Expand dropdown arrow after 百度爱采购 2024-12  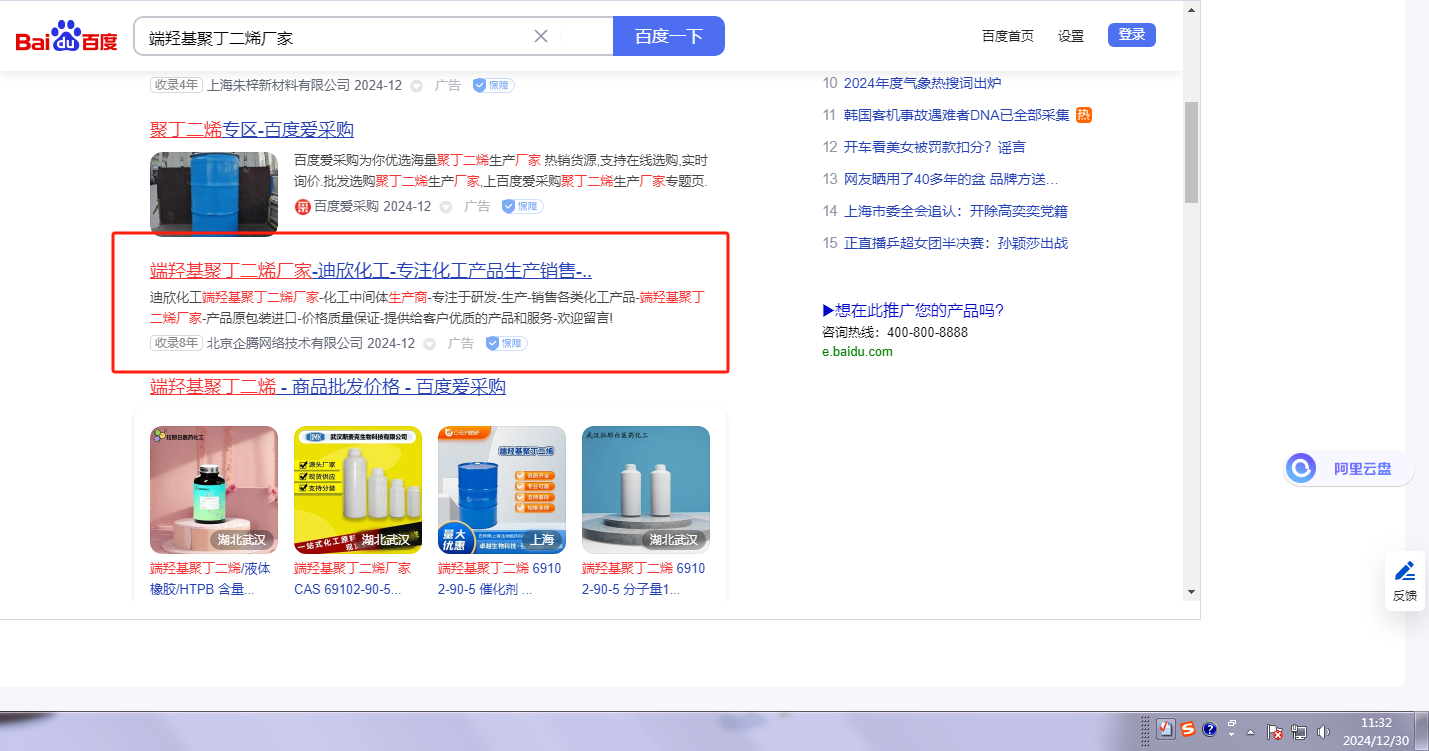[x=446, y=207]
